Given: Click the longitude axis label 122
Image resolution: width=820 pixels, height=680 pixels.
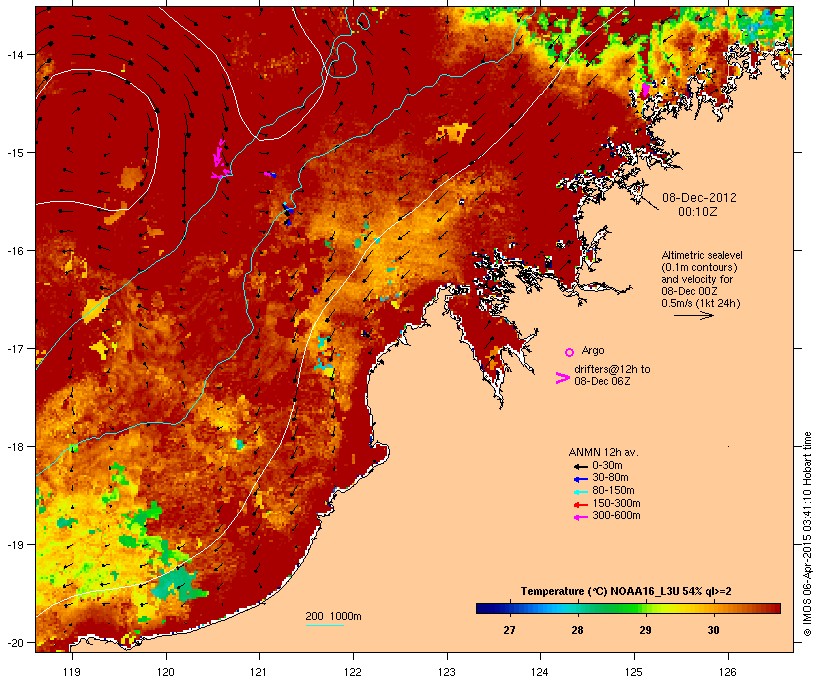Looking at the screenshot, I should pyautogui.click(x=353, y=672).
